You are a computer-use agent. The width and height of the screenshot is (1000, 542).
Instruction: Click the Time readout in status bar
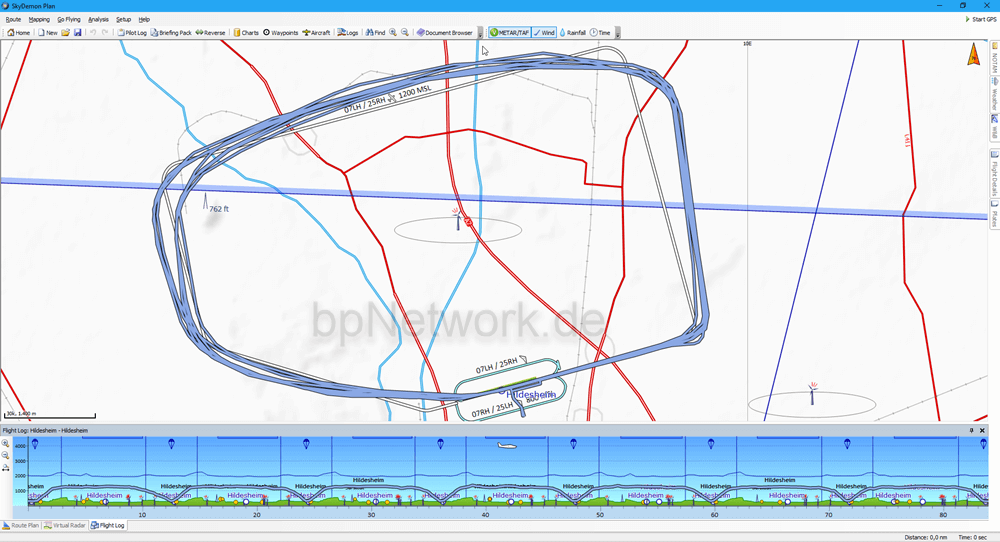[973, 537]
